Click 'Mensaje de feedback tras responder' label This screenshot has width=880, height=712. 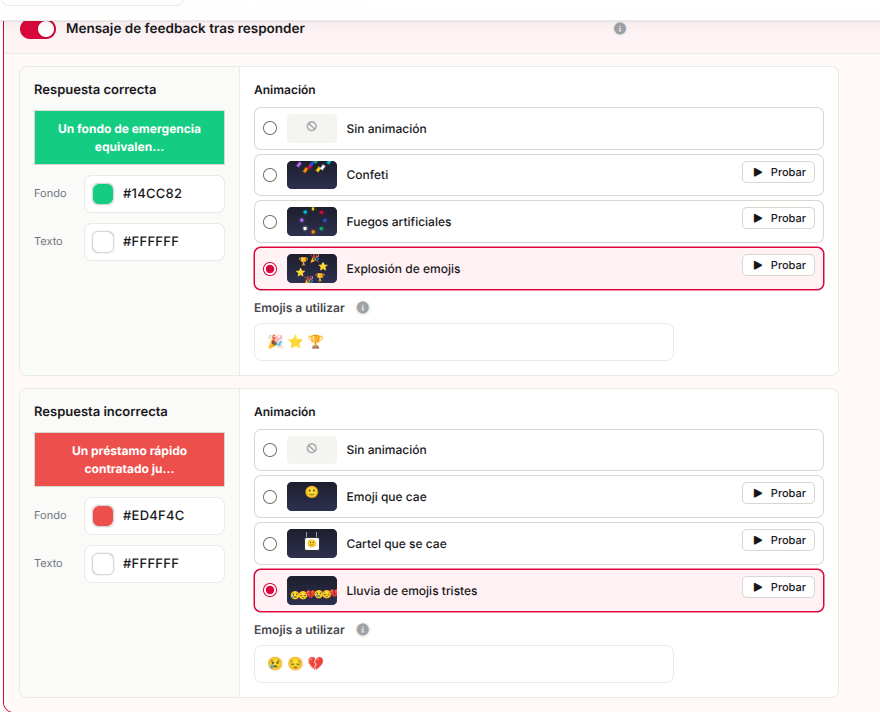[x=185, y=29]
